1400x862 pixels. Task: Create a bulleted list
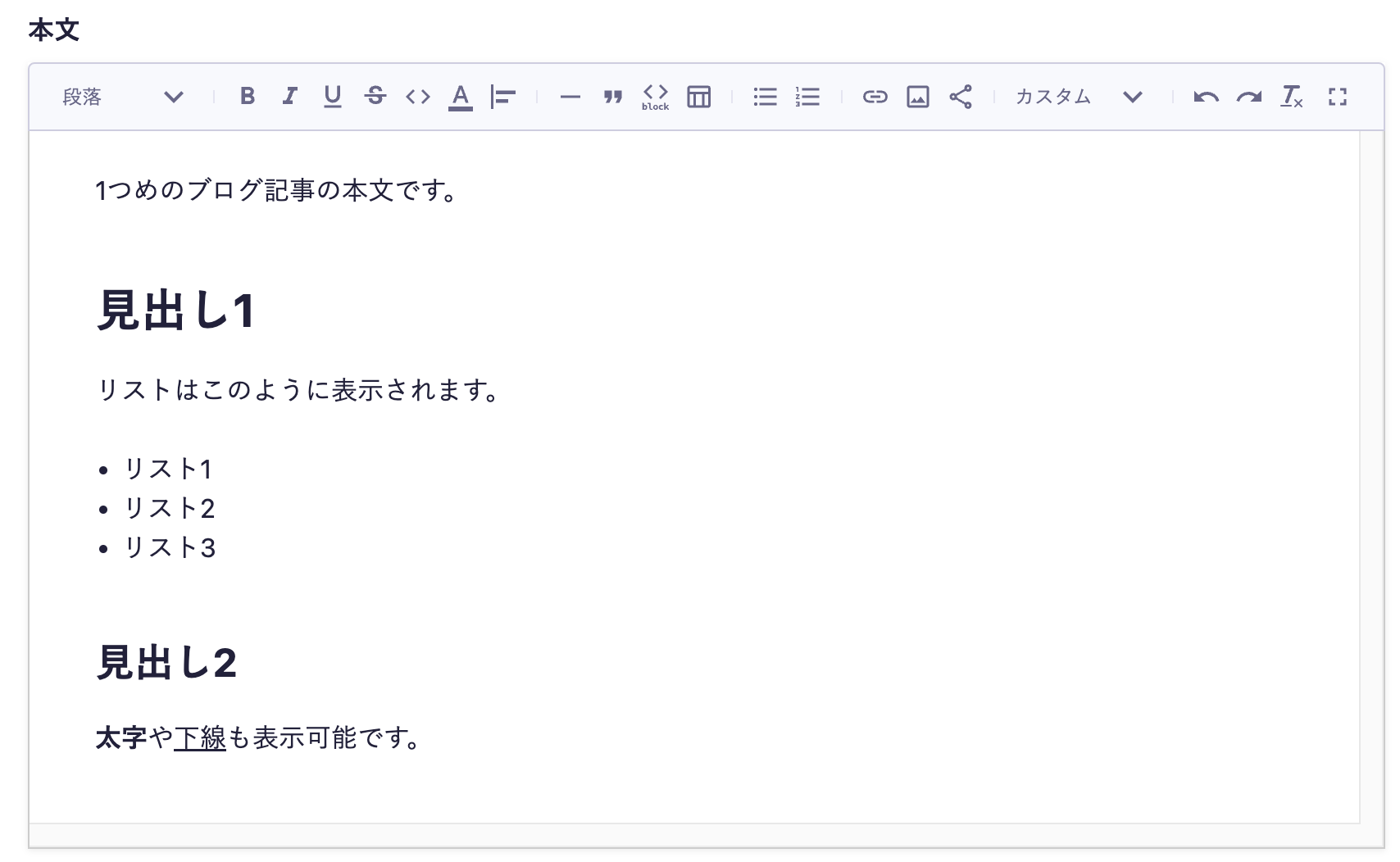765,97
